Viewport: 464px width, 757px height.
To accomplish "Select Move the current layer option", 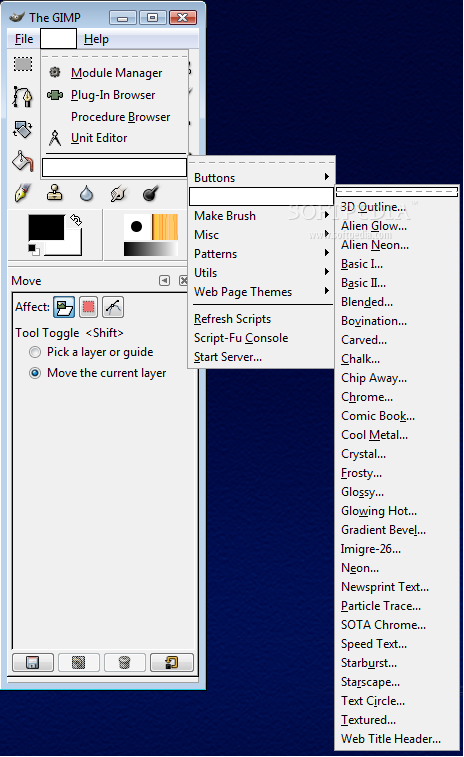I will [x=98, y=373].
